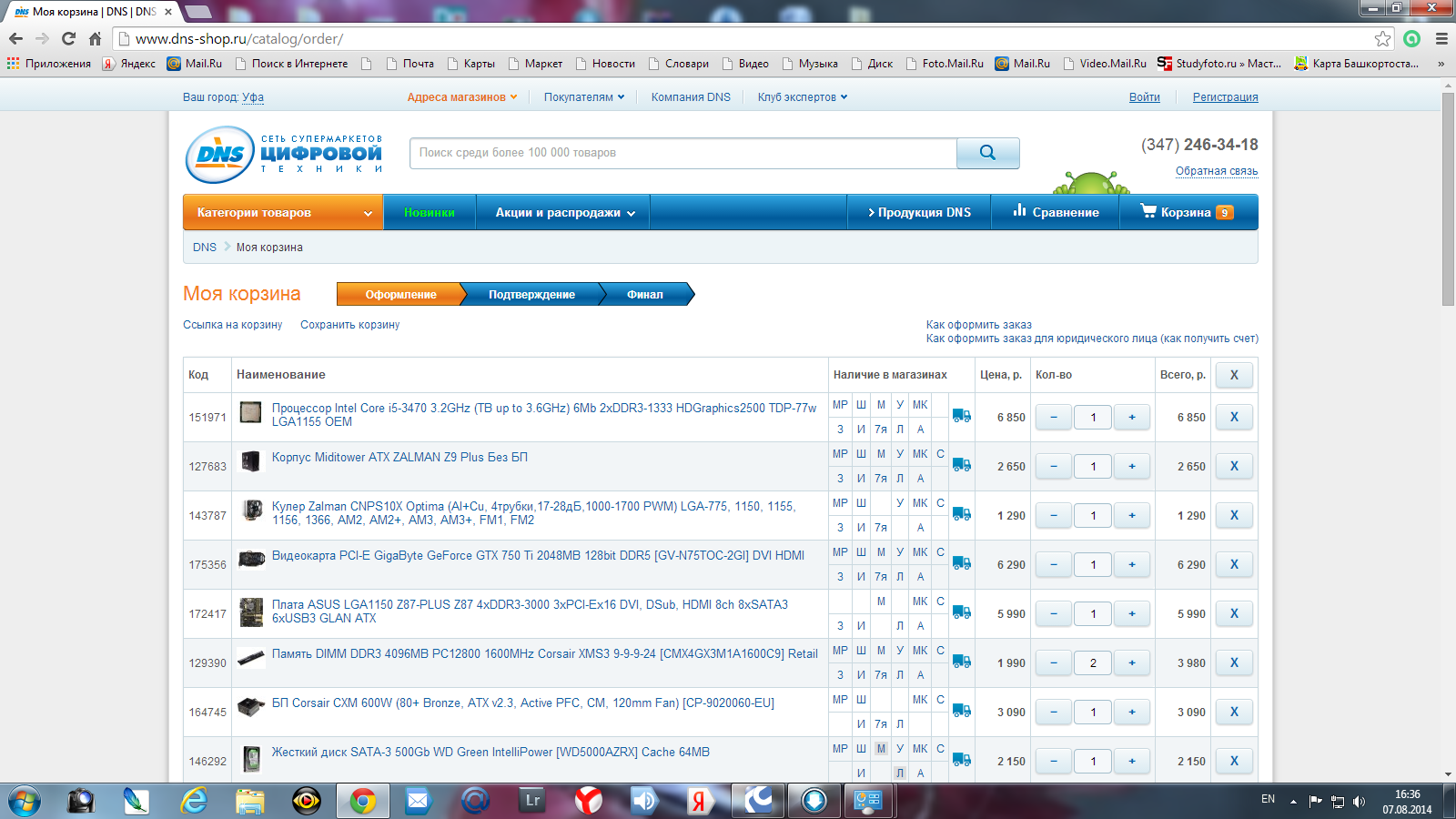Expand the Категории товаров menu
The width and height of the screenshot is (1456, 819).
point(283,212)
